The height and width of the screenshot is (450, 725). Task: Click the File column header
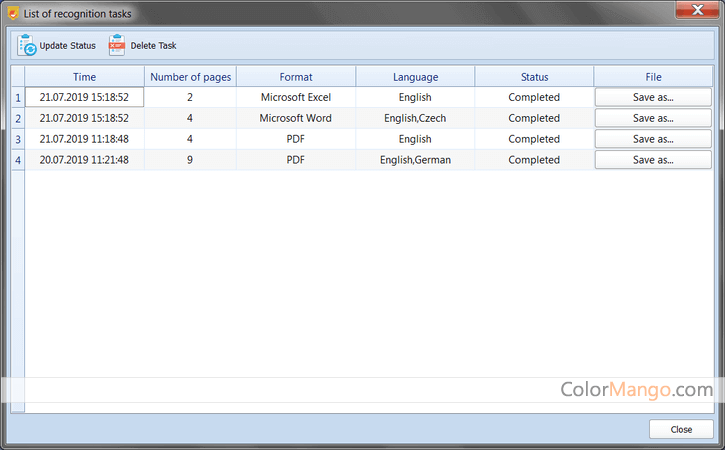click(653, 76)
